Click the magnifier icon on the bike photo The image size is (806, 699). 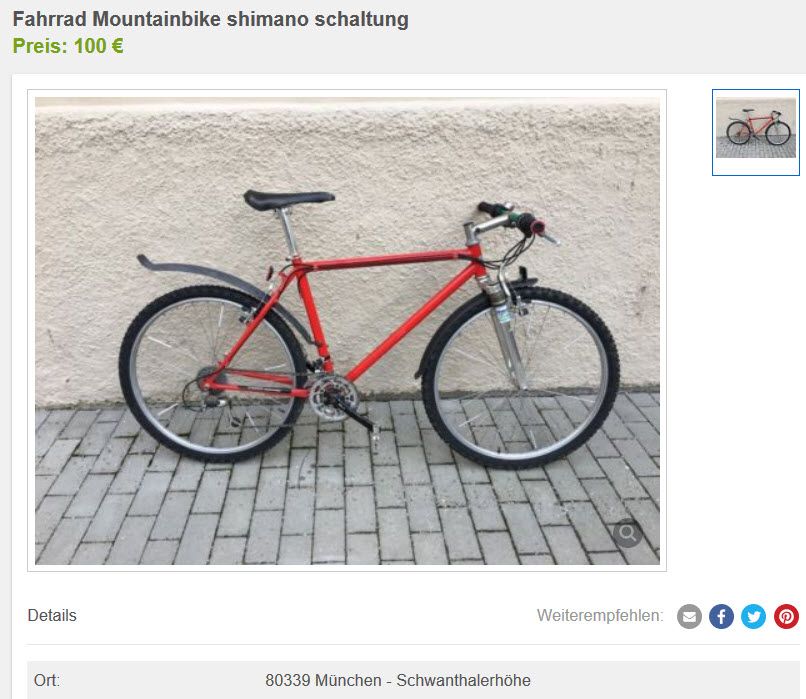(x=627, y=533)
